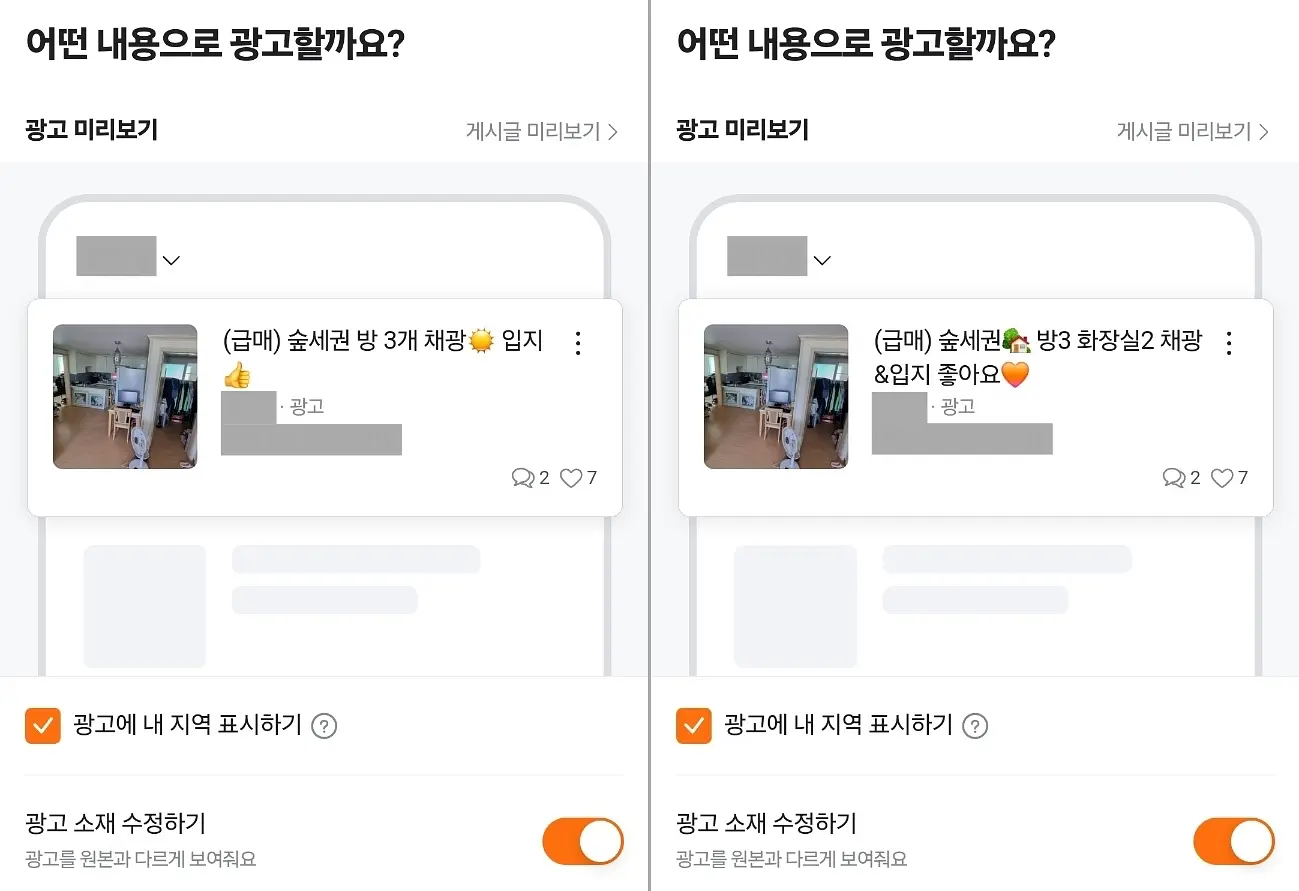The width and height of the screenshot is (1299, 891).
Task: Tap the comment bubble icon on the right ad card
Action: 1173,478
